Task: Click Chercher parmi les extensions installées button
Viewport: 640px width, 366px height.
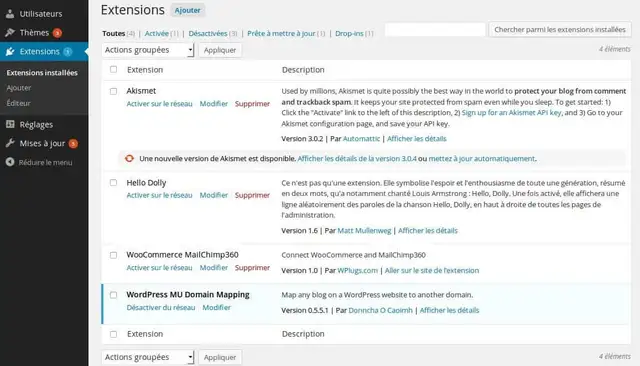Action: coord(560,29)
